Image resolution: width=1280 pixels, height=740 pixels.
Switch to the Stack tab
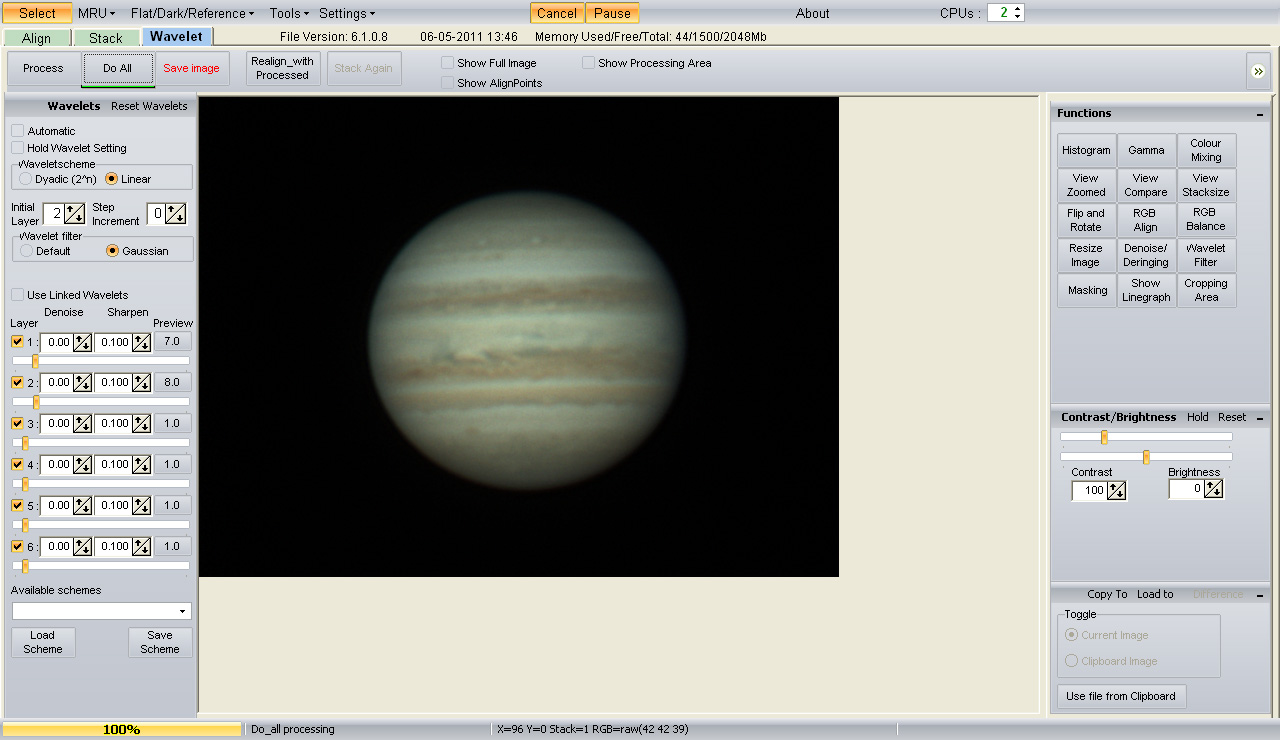(x=106, y=38)
